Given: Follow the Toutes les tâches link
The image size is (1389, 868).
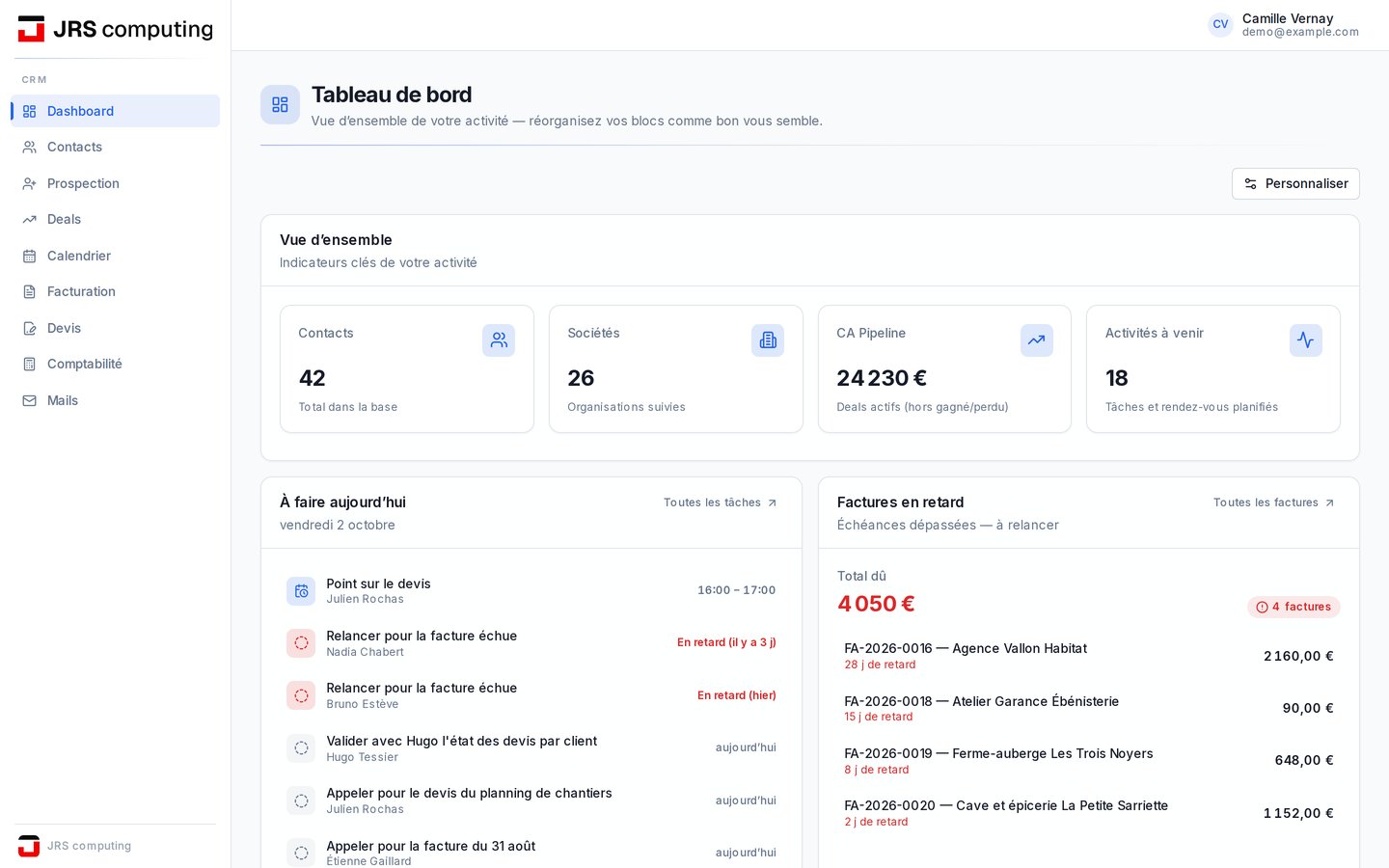Looking at the screenshot, I should [721, 502].
